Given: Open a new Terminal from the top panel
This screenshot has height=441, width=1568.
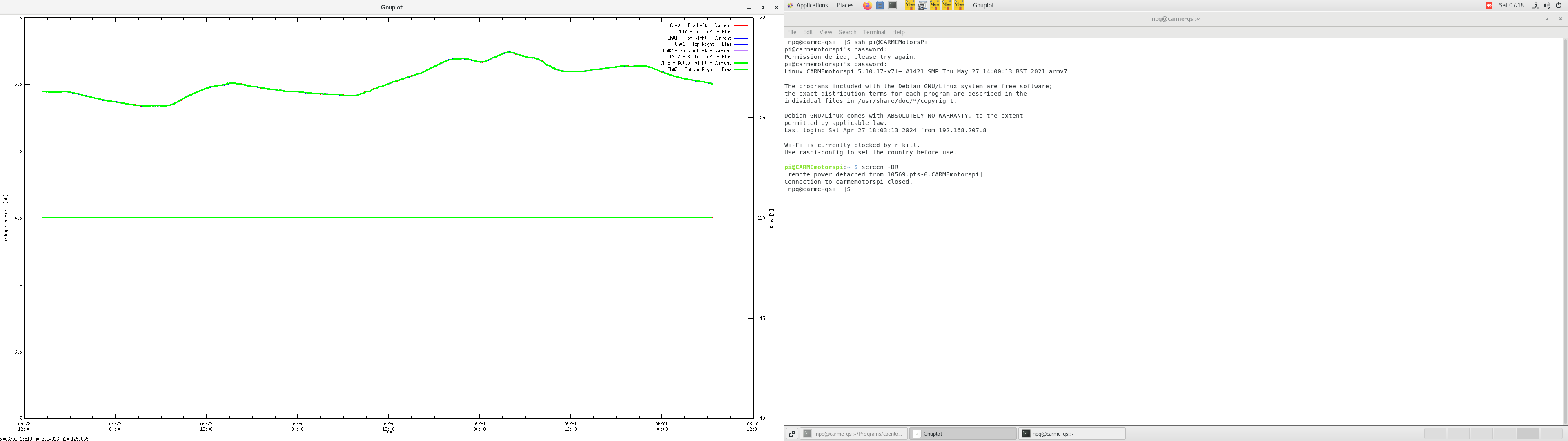Looking at the screenshot, I should click(892, 5).
